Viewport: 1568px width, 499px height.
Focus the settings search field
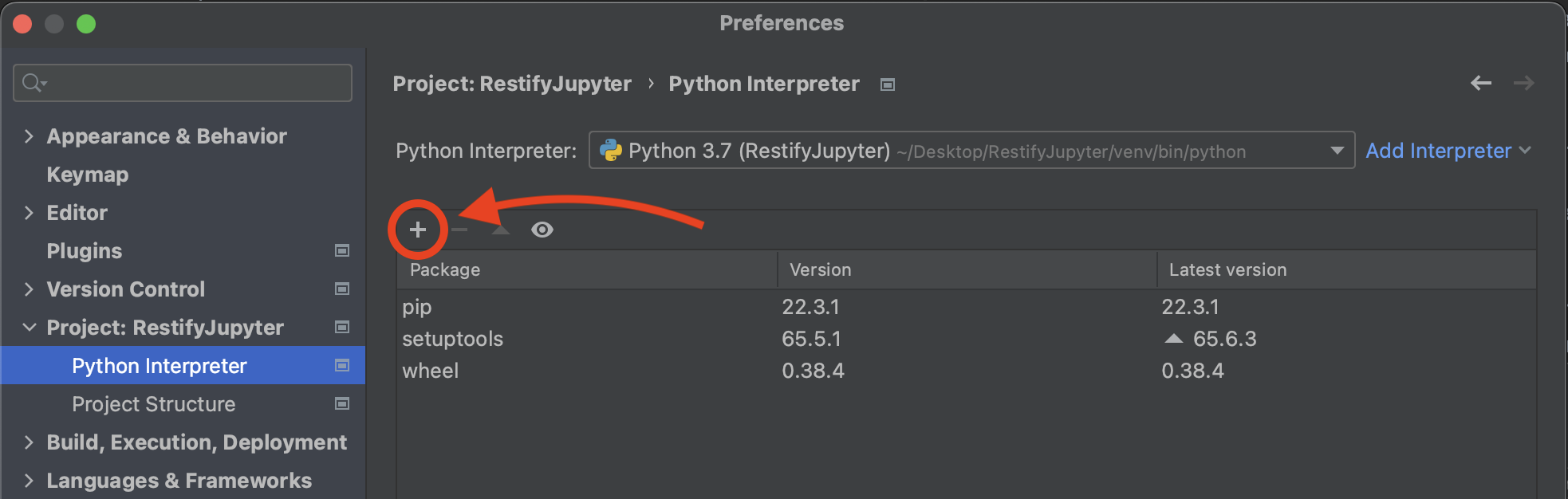tap(183, 82)
